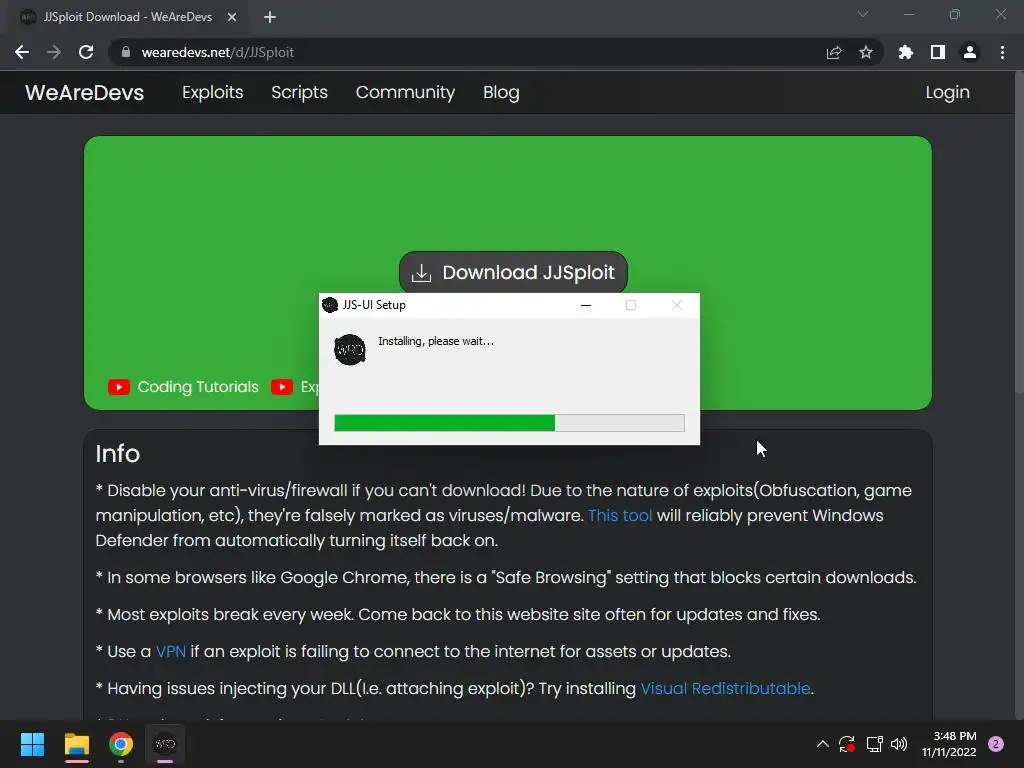Open the Windows Start menu
1024x768 pixels.
[x=32, y=744]
